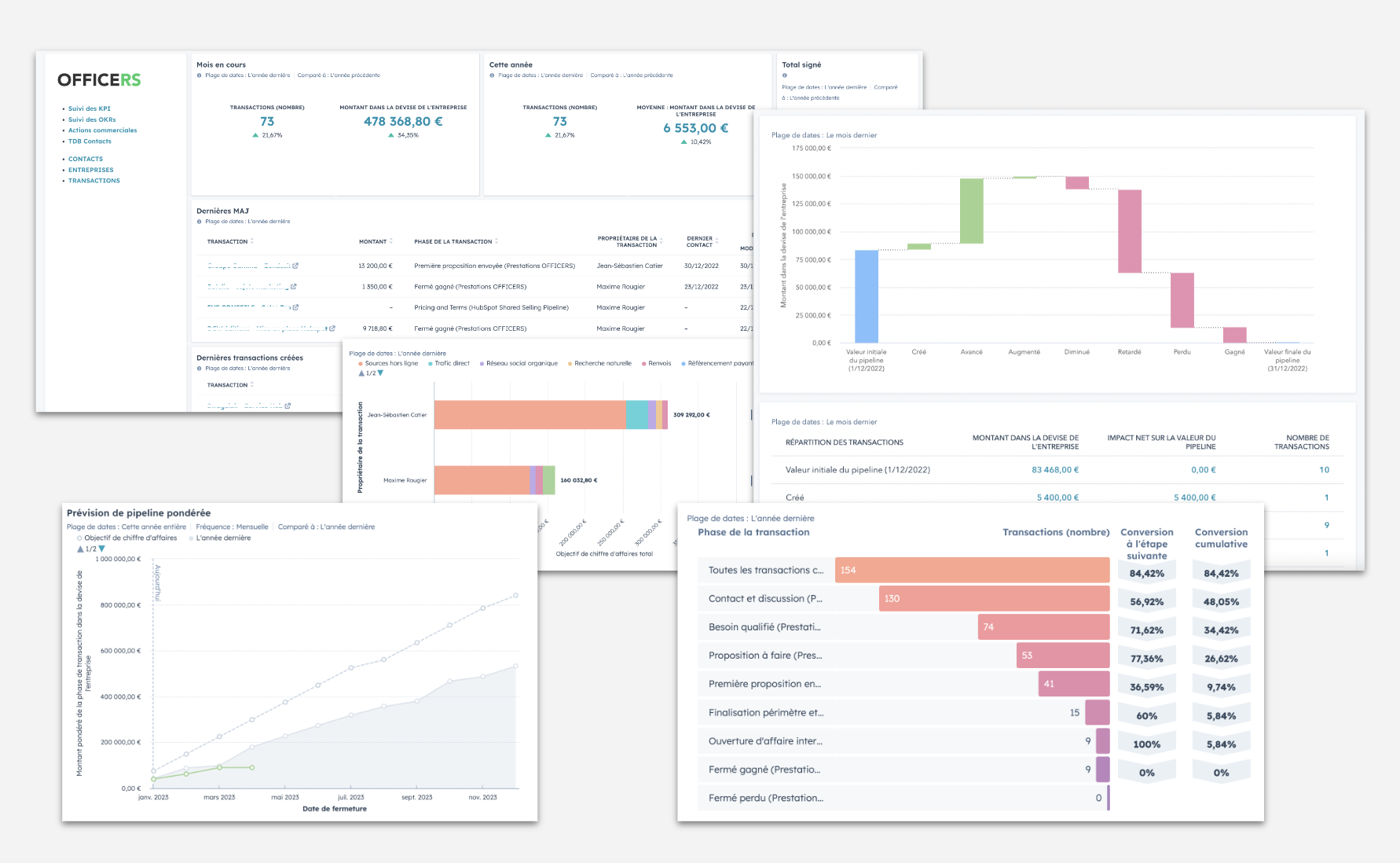The width and height of the screenshot is (1400, 863).
Task: Click the pink Retardé waterfall bar
Action: click(x=1129, y=231)
